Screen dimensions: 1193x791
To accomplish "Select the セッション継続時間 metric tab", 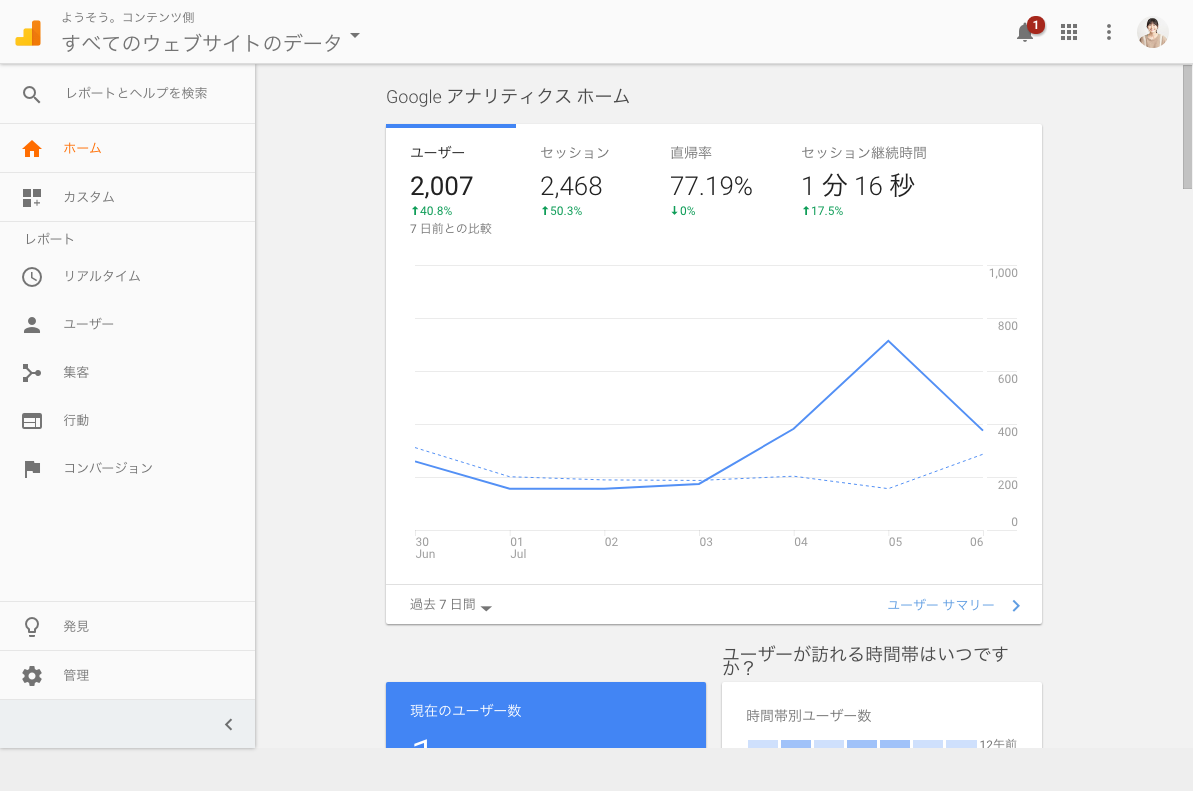I will click(x=864, y=183).
